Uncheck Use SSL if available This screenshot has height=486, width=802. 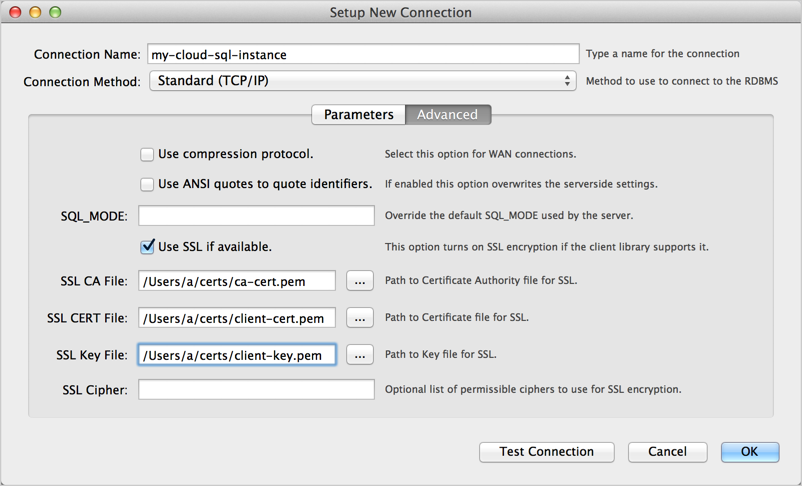click(x=147, y=246)
